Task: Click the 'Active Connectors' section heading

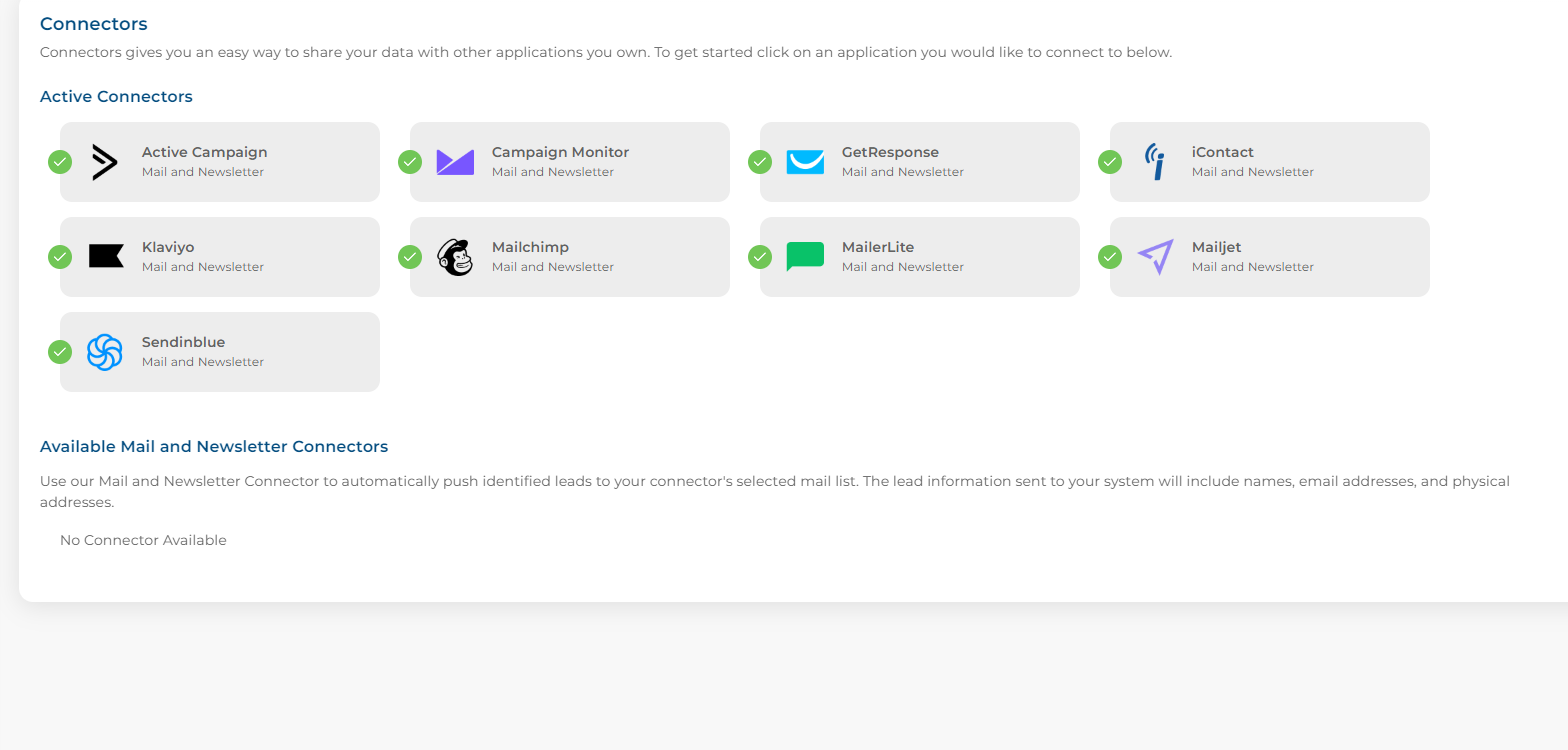Action: pos(116,97)
